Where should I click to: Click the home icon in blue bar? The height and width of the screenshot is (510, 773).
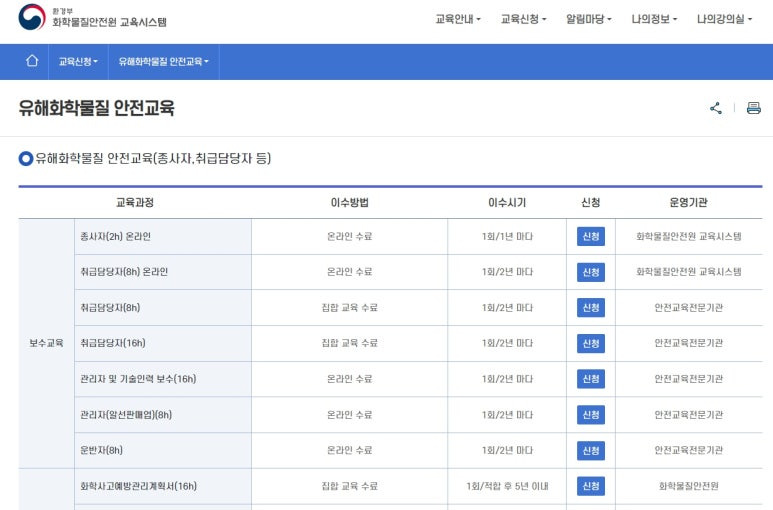(x=32, y=61)
